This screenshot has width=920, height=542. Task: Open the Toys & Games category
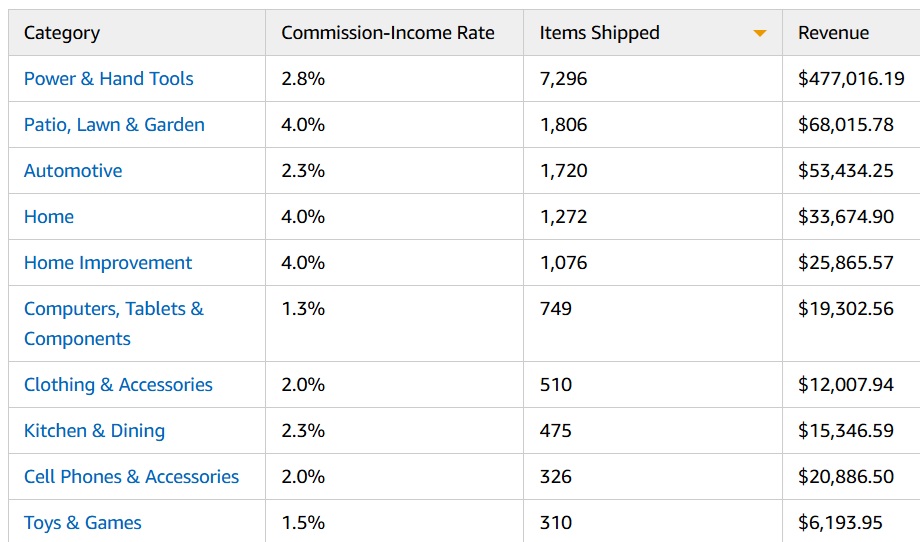point(83,523)
